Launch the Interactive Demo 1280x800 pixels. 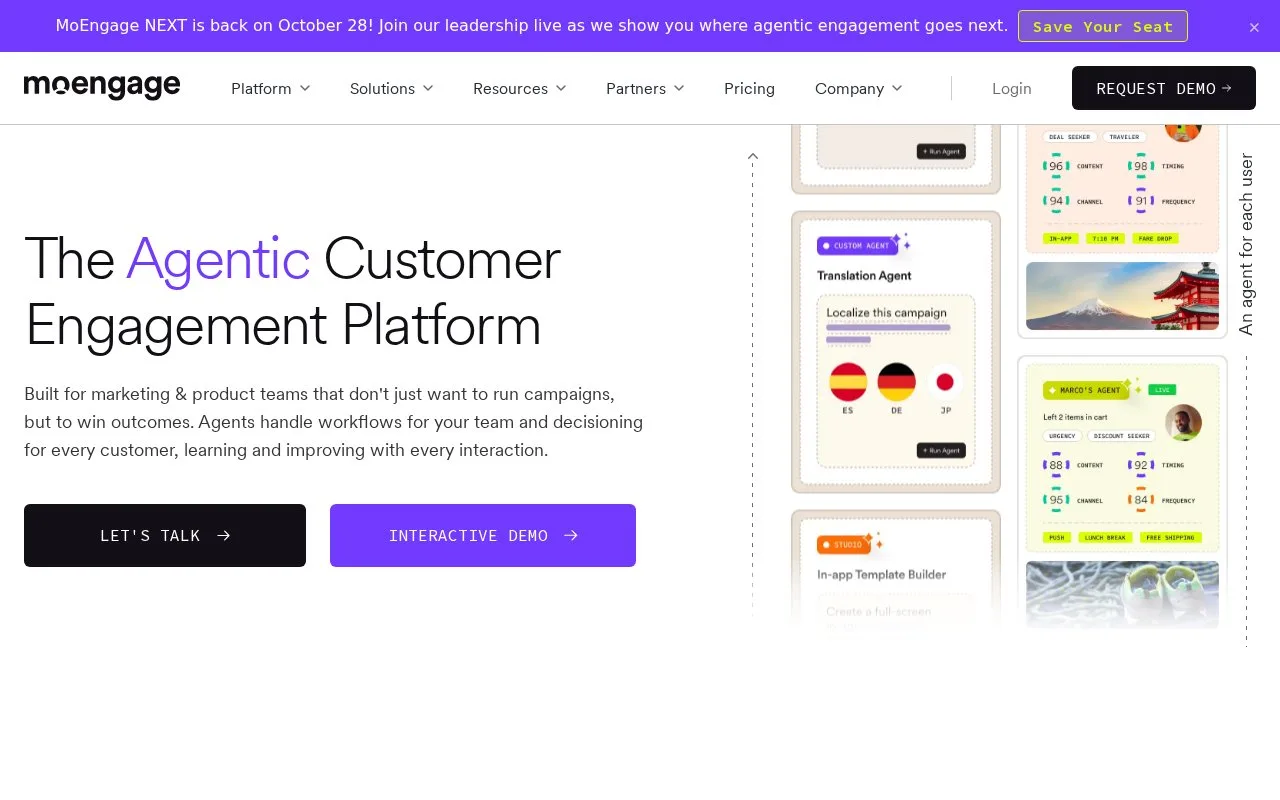coord(483,535)
